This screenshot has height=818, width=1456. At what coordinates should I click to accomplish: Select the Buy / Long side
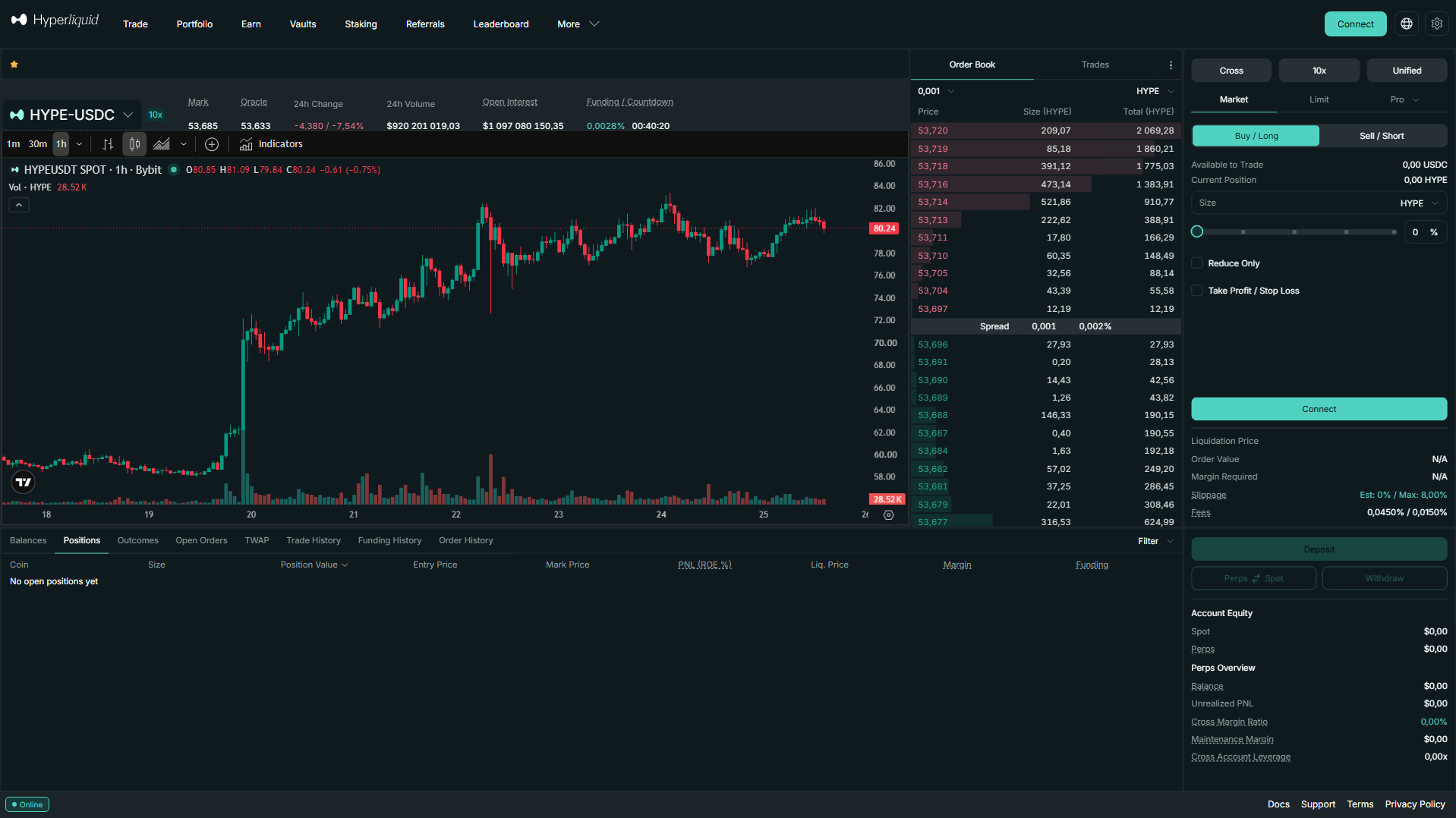[1256, 136]
